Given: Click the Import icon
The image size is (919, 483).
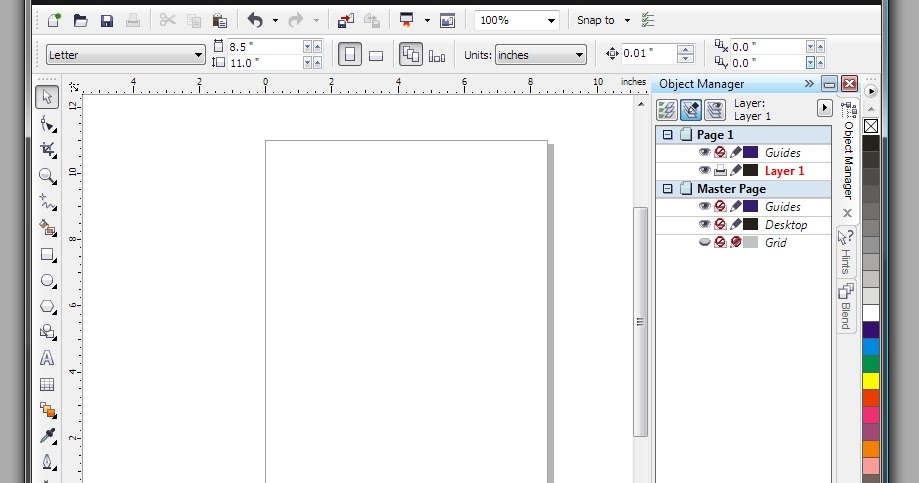Looking at the screenshot, I should [345, 21].
